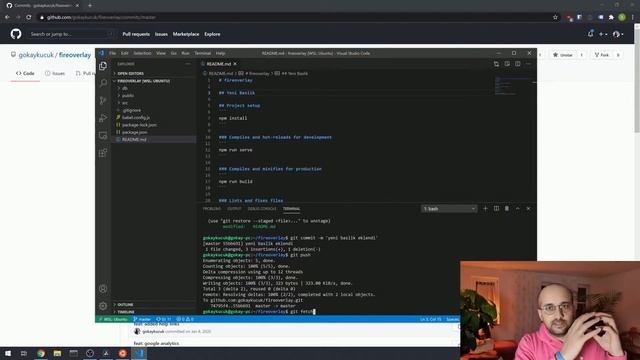Viewport: 640px width, 360px height.
Task: Click the Unstar button on GitHub
Action: (563, 55)
